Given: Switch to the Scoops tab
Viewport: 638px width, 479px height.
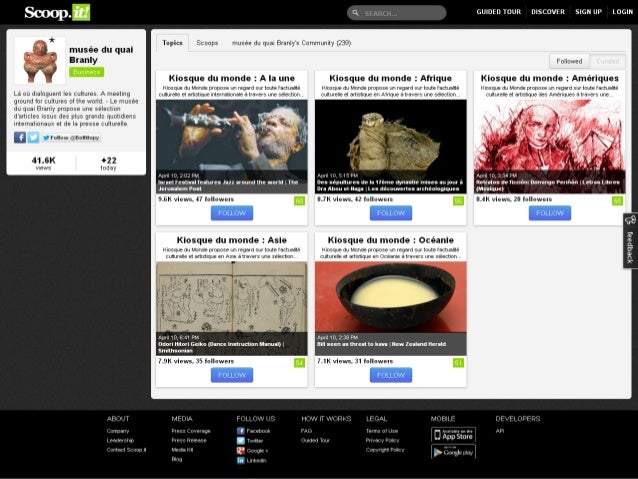Looking at the screenshot, I should click(x=207, y=43).
